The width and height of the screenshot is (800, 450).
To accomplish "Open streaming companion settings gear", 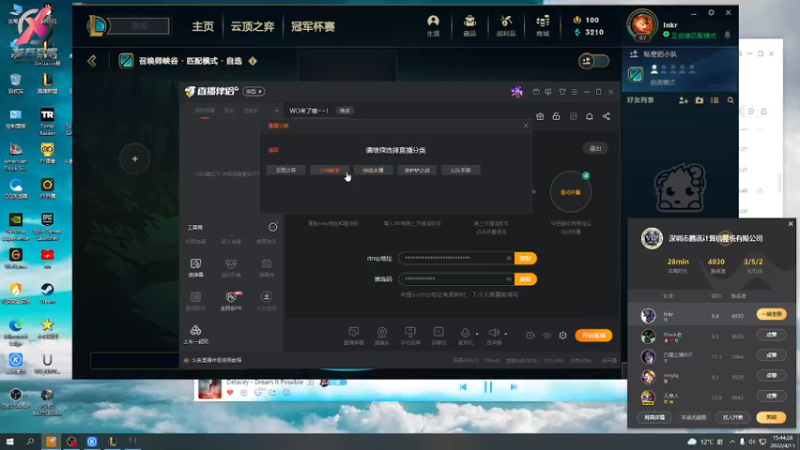I will tap(563, 335).
